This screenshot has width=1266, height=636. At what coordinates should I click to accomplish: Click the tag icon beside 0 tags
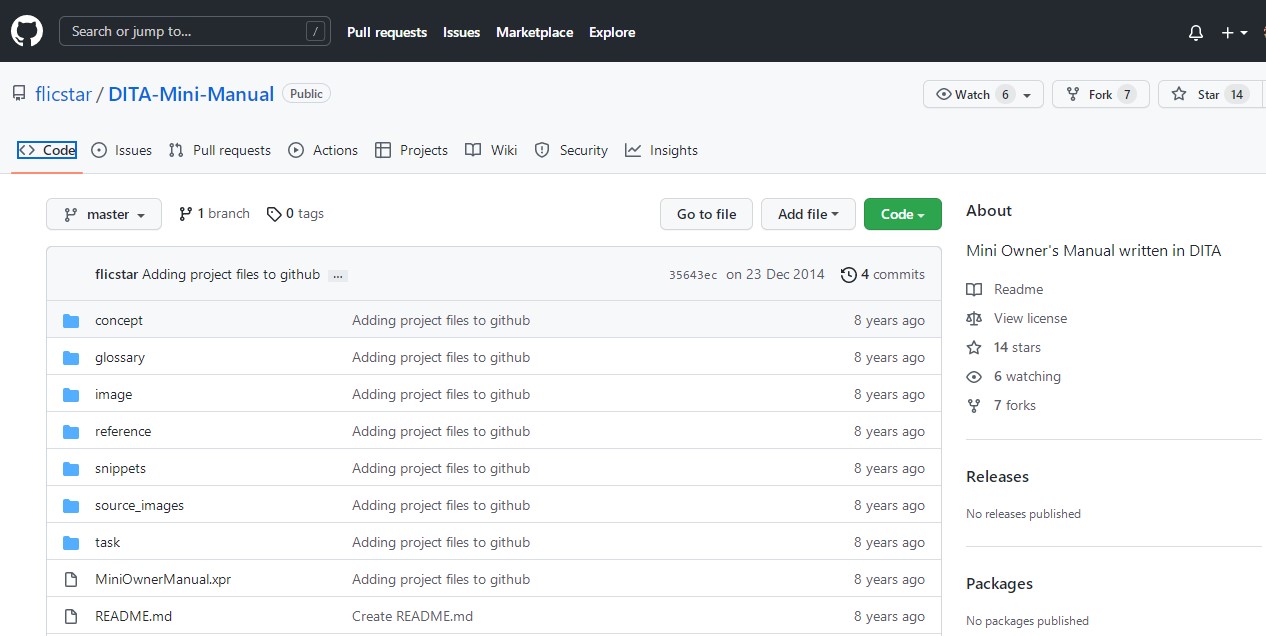[274, 214]
